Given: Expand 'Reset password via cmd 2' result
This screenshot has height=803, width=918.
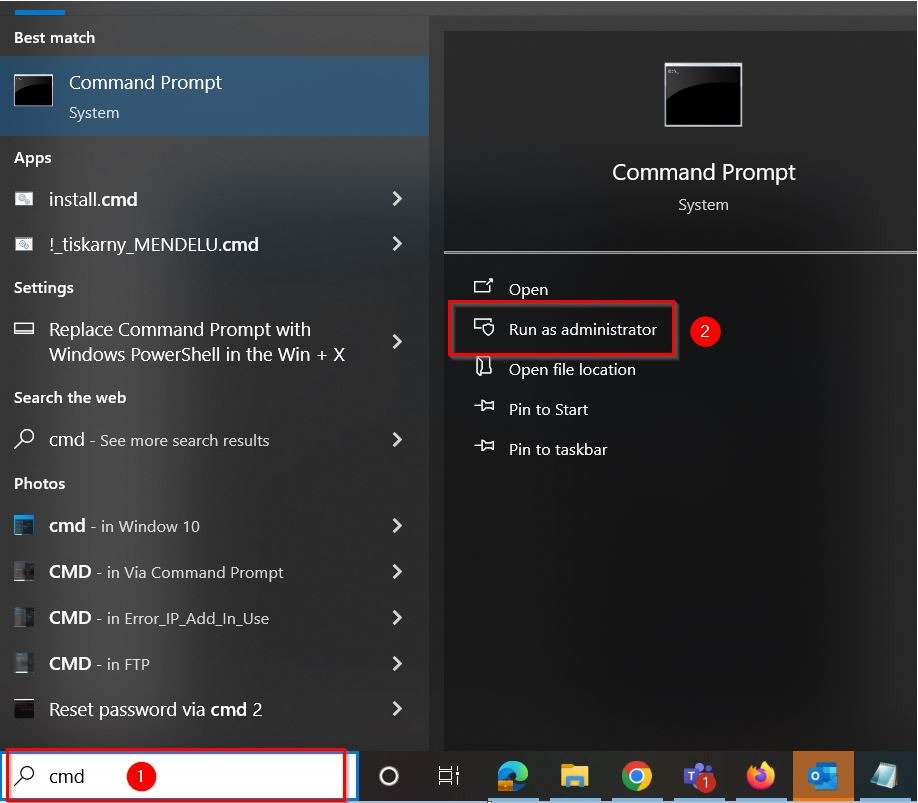Looking at the screenshot, I should click(x=397, y=709).
